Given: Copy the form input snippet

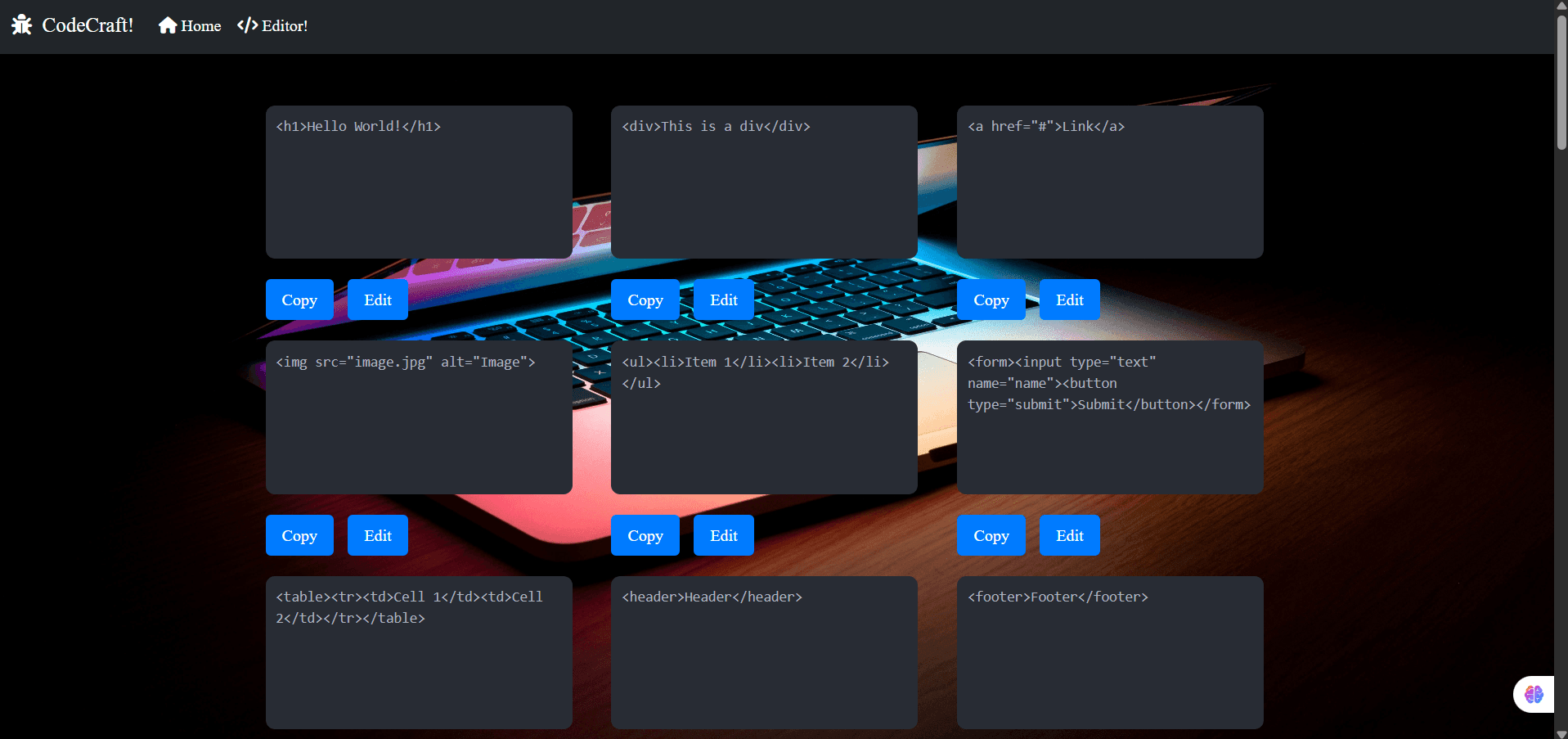Looking at the screenshot, I should [x=991, y=535].
